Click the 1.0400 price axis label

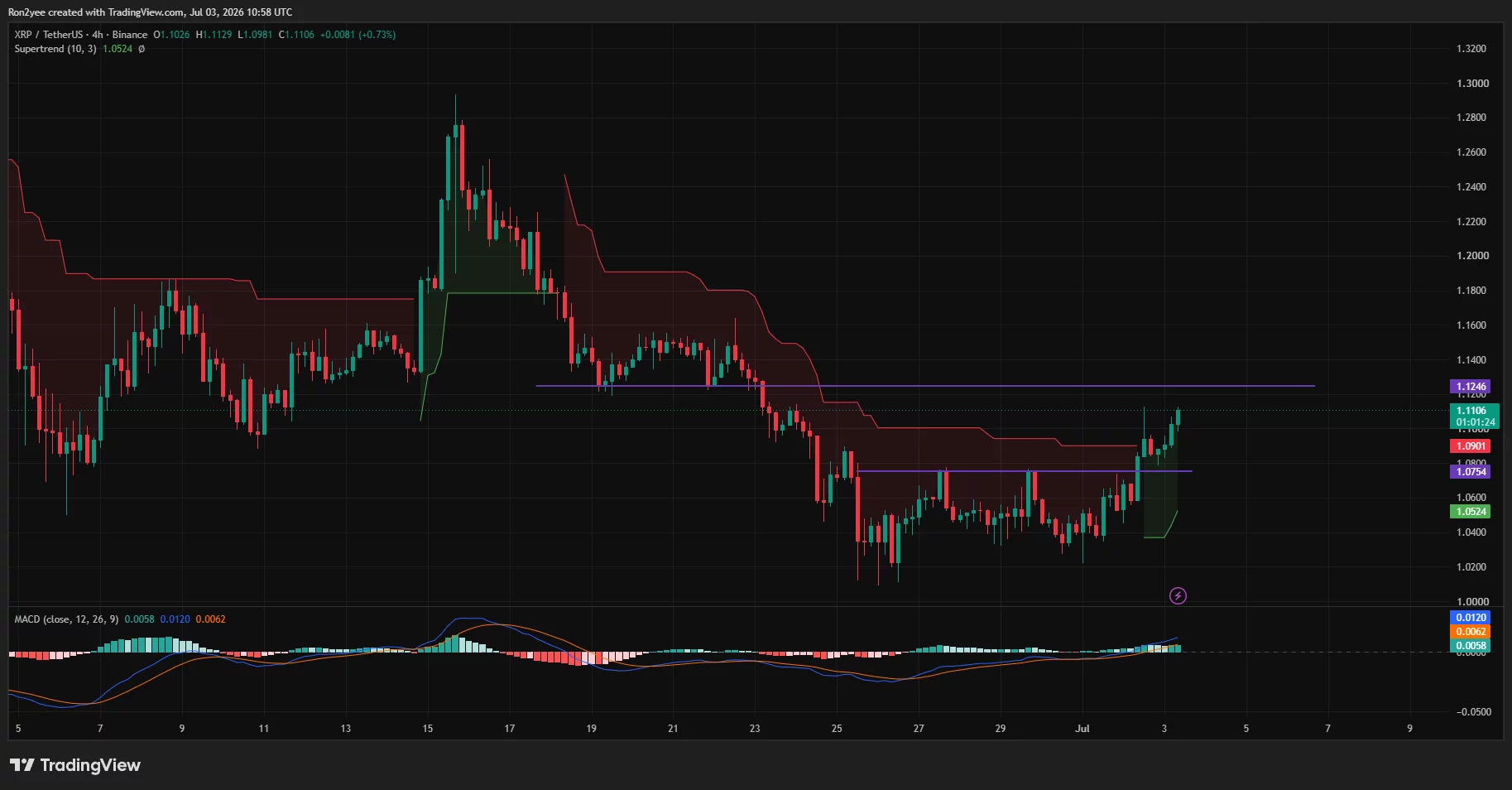click(1471, 532)
